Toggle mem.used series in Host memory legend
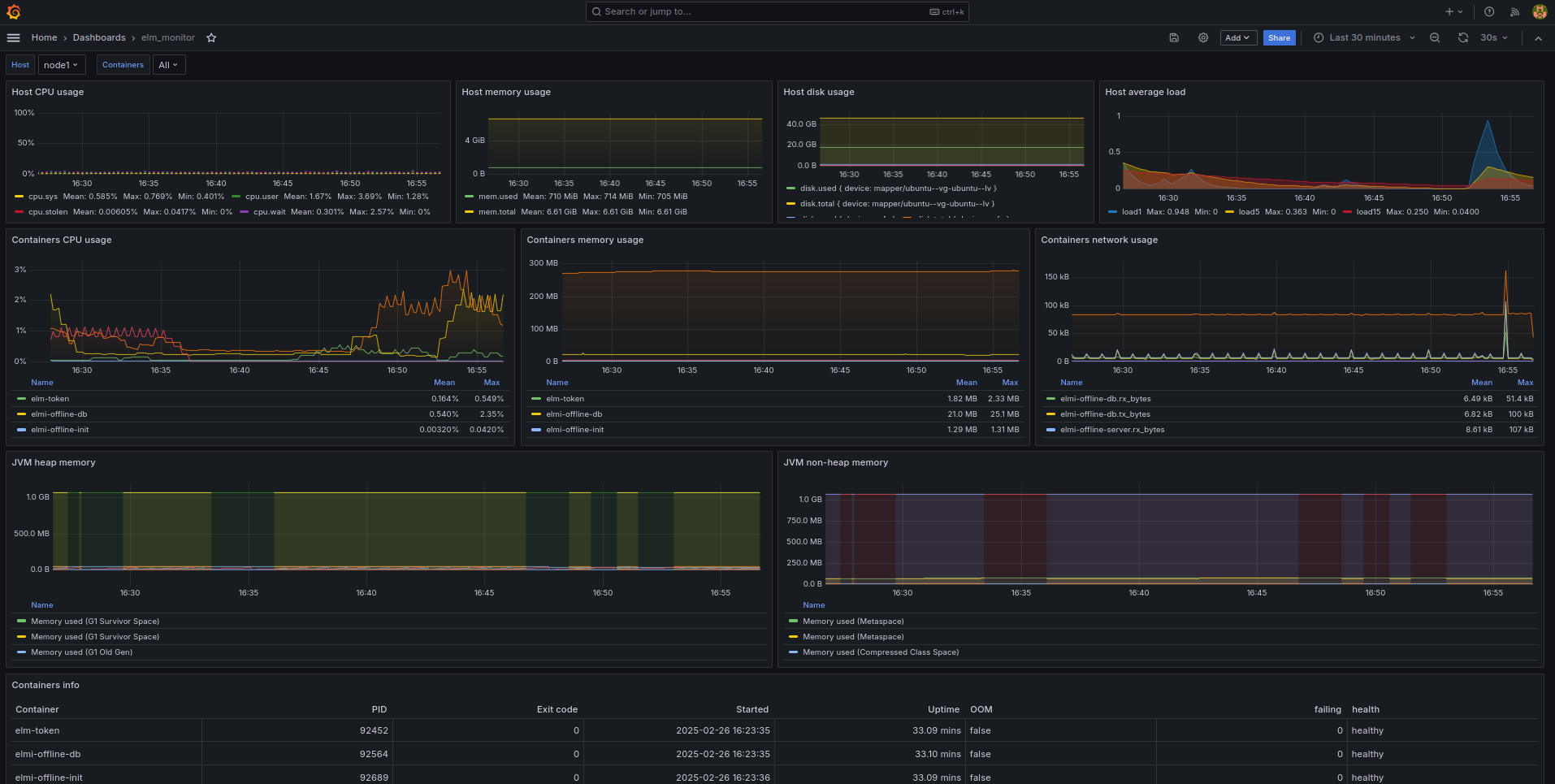This screenshot has width=1555, height=784. 497,197
